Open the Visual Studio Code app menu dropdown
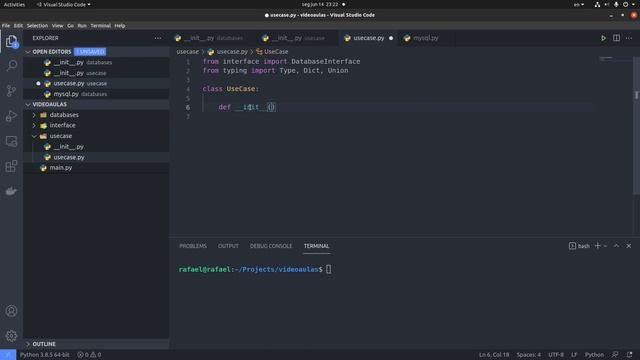640x360 pixels. coord(64,4)
